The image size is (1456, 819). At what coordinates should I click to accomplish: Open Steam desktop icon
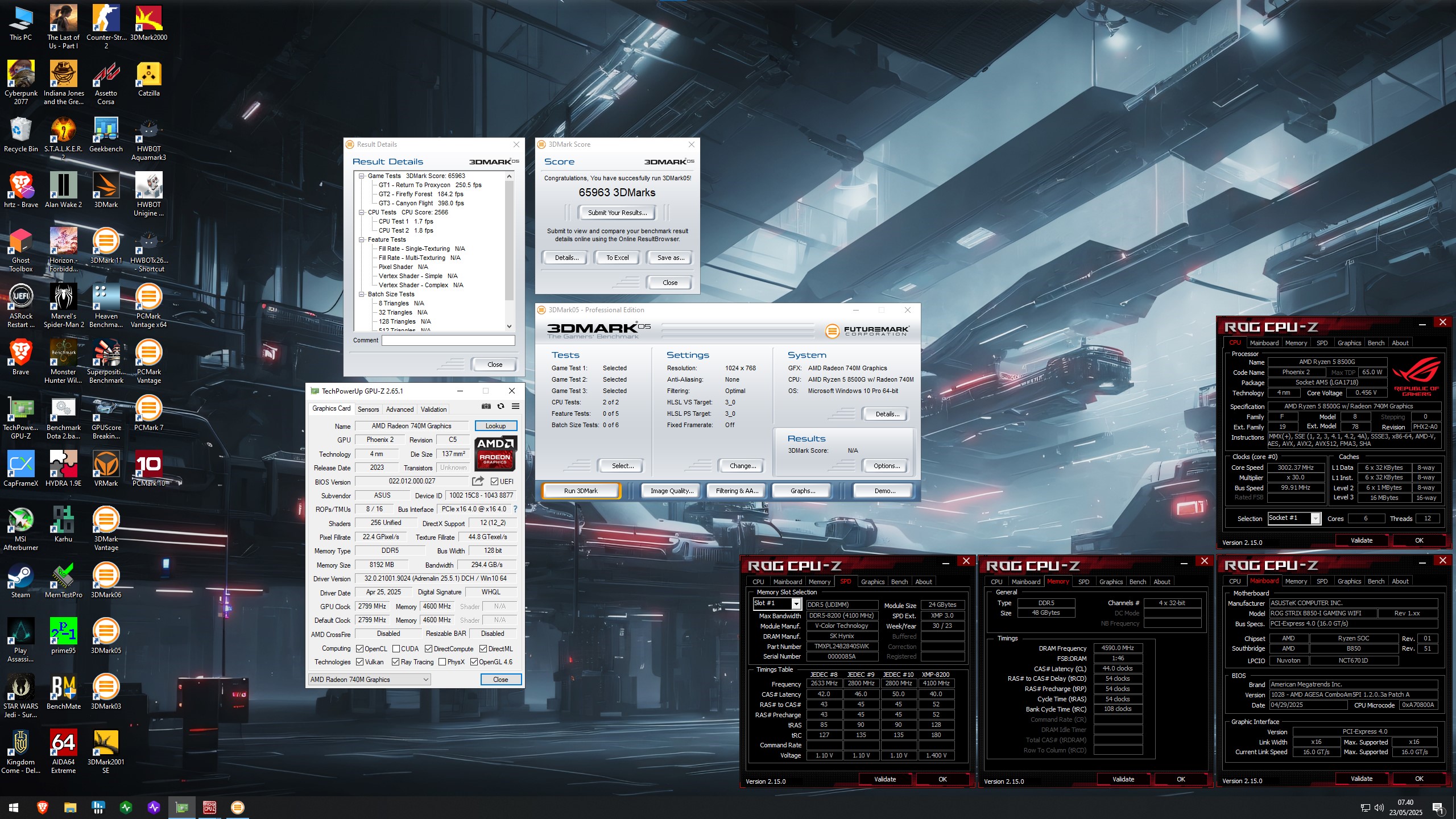(x=21, y=580)
